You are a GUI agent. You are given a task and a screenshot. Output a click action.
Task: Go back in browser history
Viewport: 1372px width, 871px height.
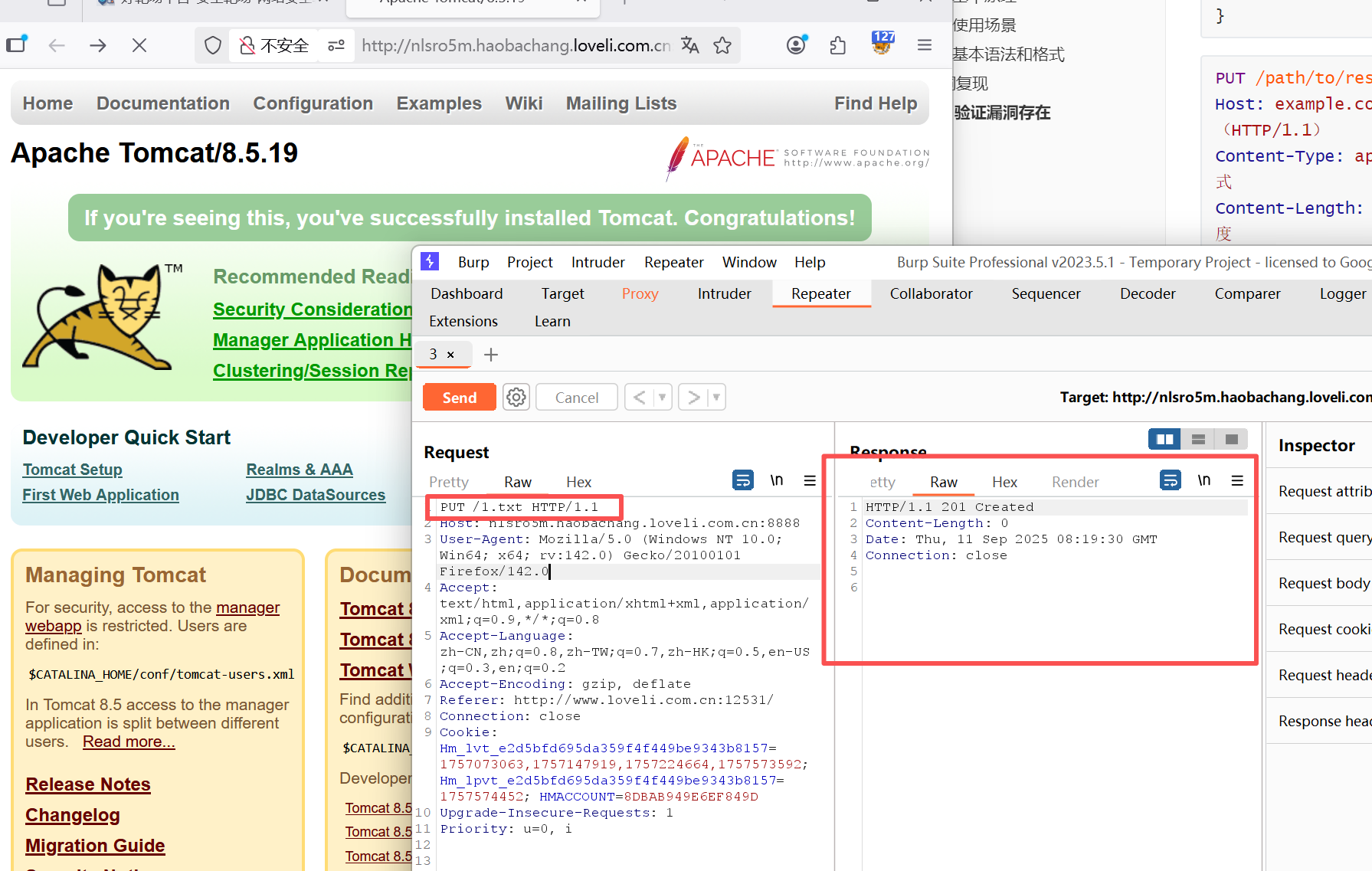click(x=57, y=45)
